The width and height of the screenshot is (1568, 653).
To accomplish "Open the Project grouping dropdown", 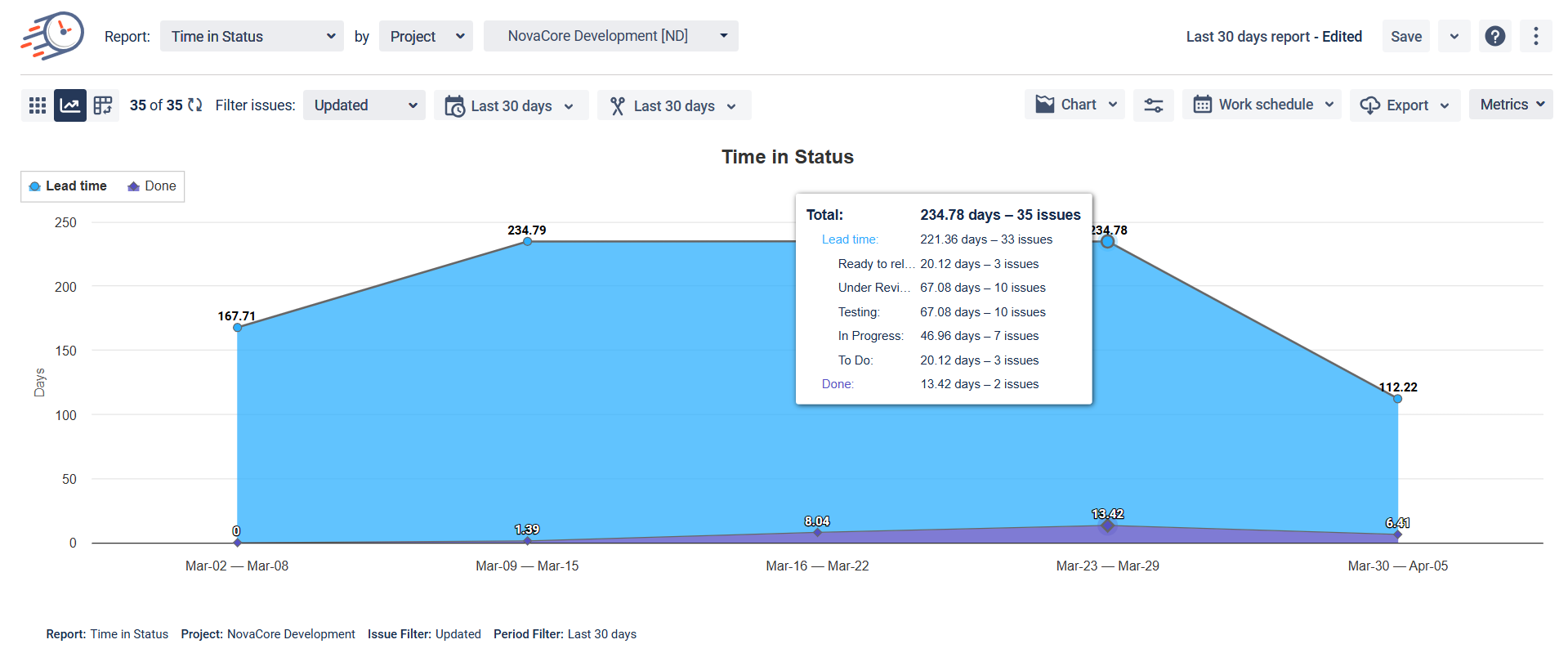I will tap(426, 36).
